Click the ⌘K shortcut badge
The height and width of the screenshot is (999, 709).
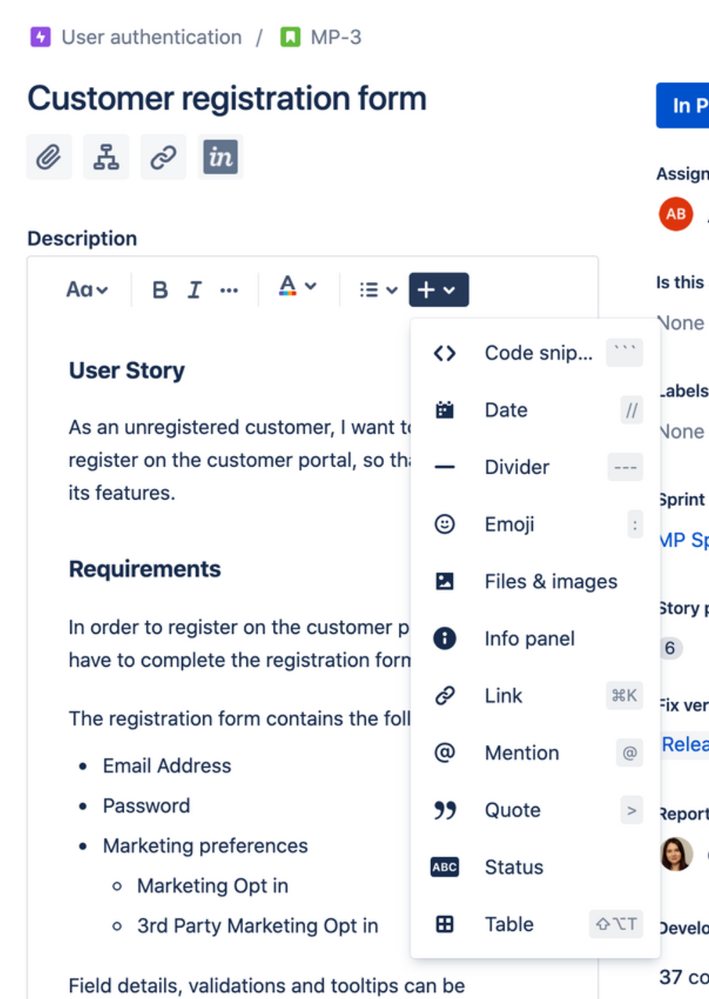click(x=624, y=696)
